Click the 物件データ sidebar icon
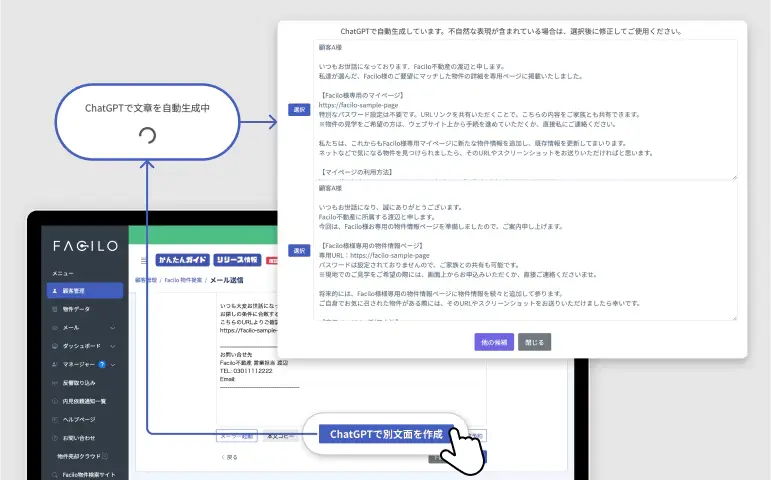 click(x=55, y=309)
